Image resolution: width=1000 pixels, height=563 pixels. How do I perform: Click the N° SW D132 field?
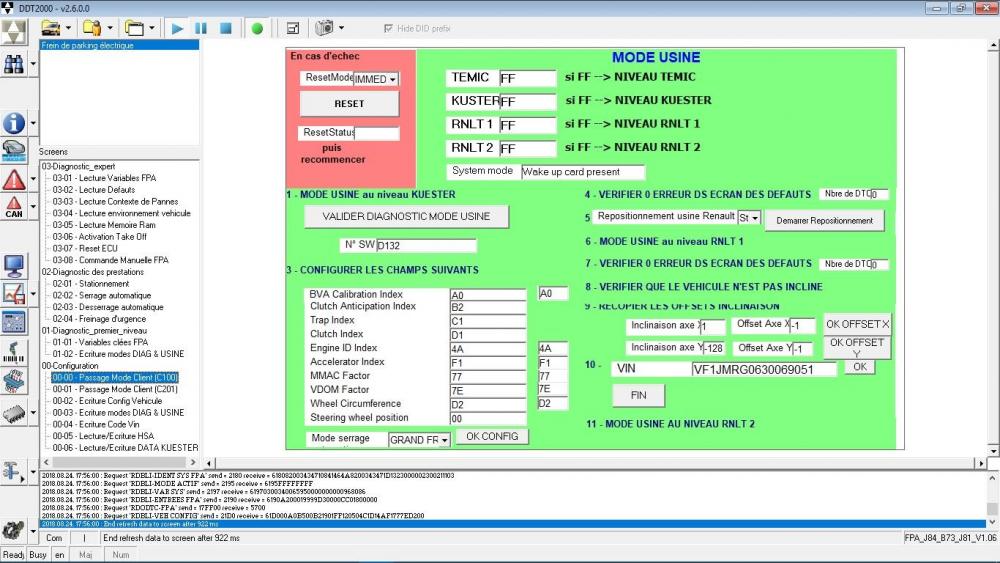(x=426, y=245)
